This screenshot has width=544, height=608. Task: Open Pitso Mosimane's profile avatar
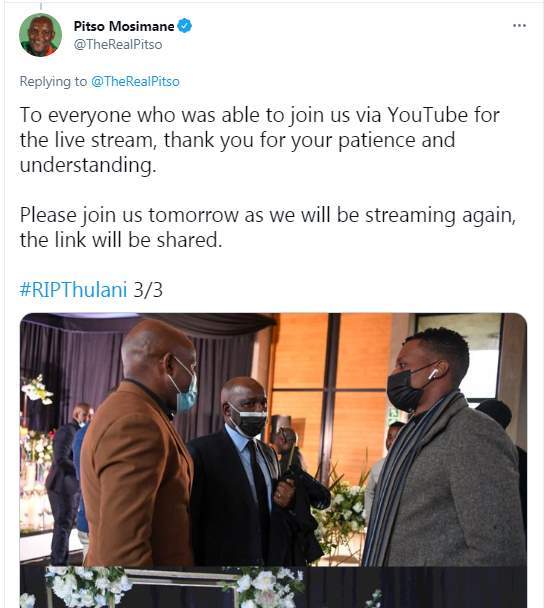pos(40,35)
